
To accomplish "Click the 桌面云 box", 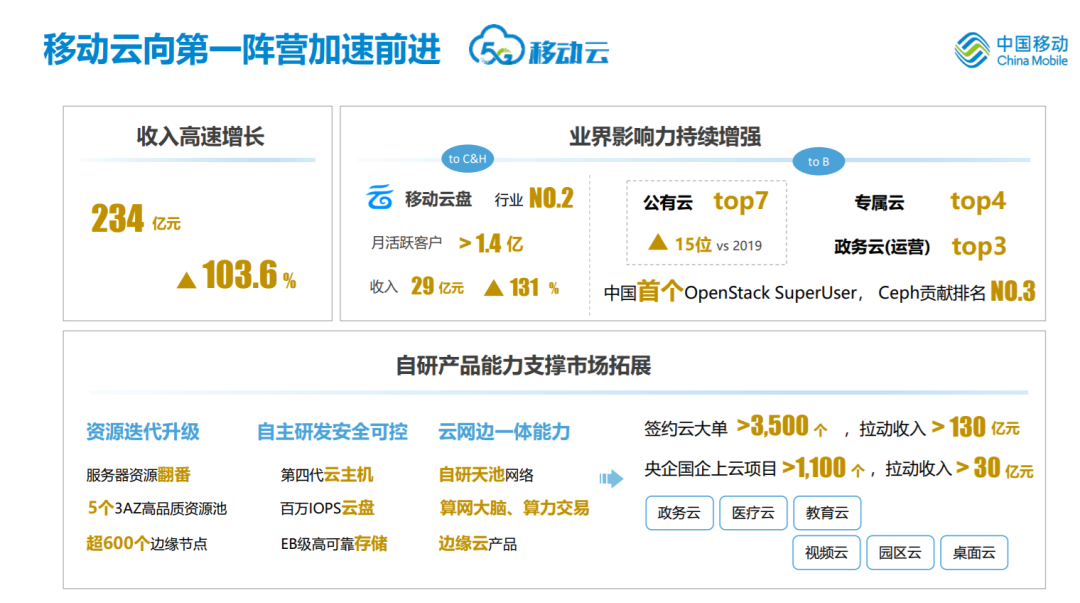I will click(x=974, y=553).
